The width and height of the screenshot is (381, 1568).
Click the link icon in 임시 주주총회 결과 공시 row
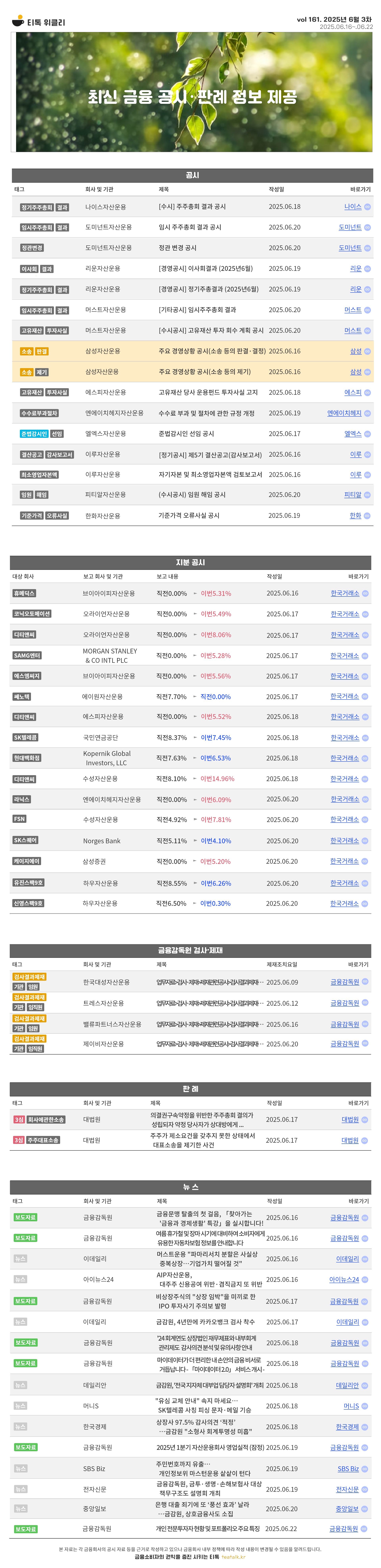[x=368, y=228]
